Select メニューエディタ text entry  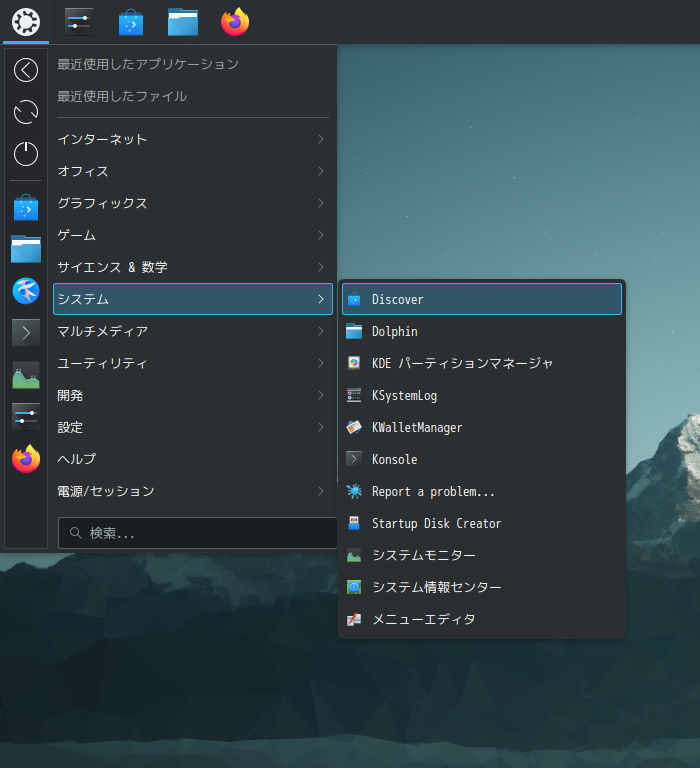pyautogui.click(x=424, y=619)
